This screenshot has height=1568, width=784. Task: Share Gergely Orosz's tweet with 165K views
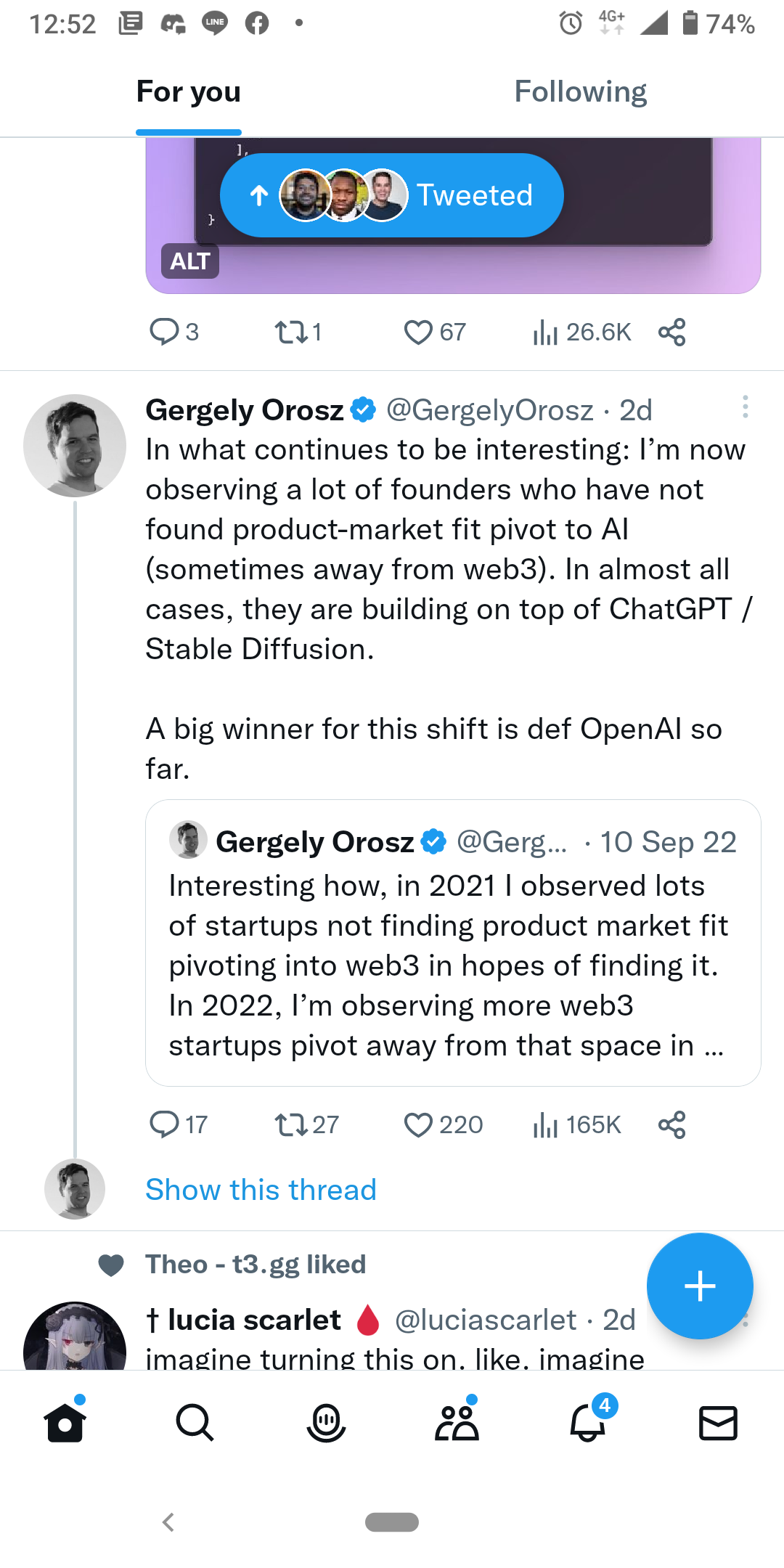(x=672, y=1124)
